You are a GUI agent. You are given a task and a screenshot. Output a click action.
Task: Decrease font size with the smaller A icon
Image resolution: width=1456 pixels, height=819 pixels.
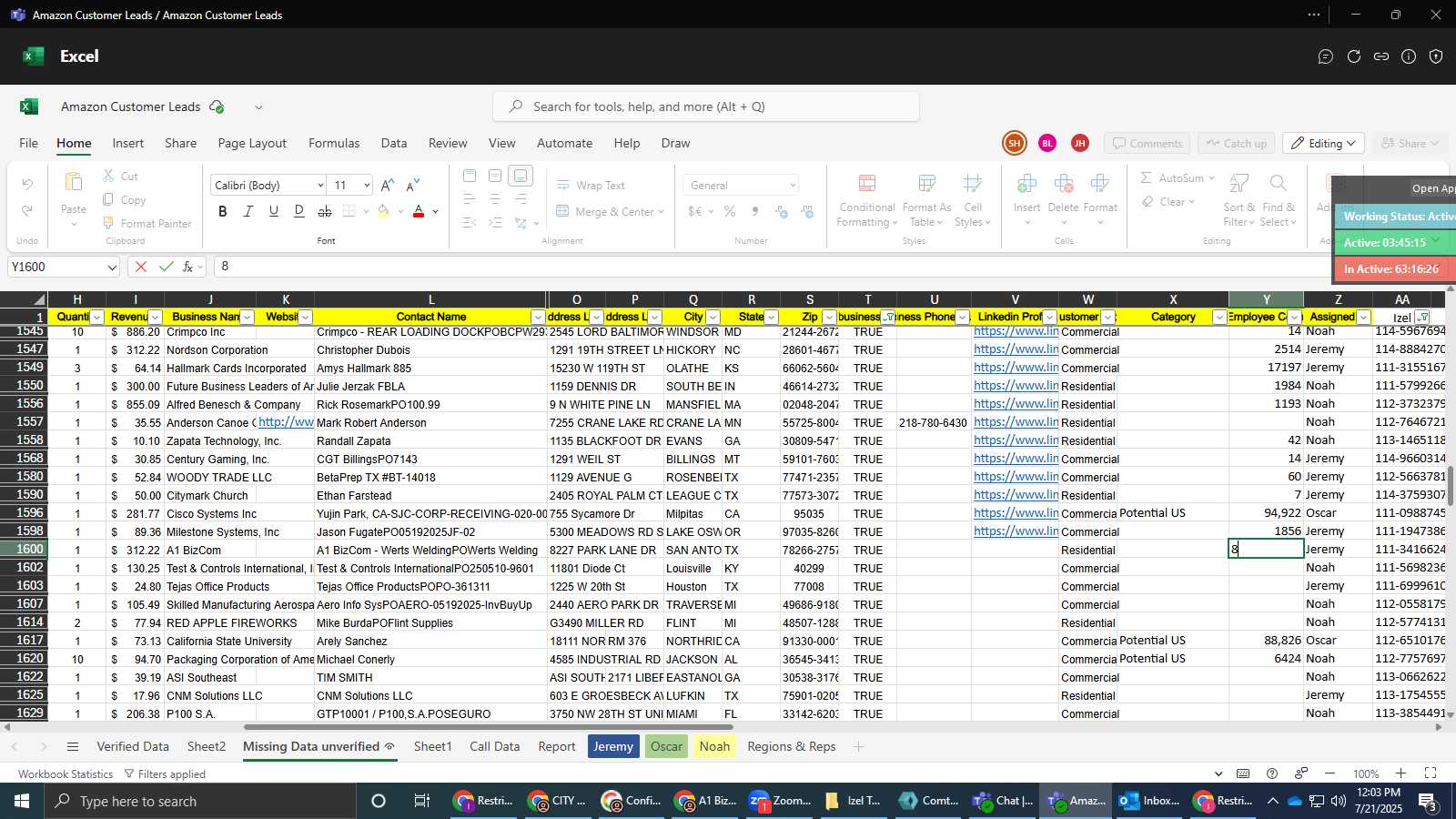(x=413, y=185)
